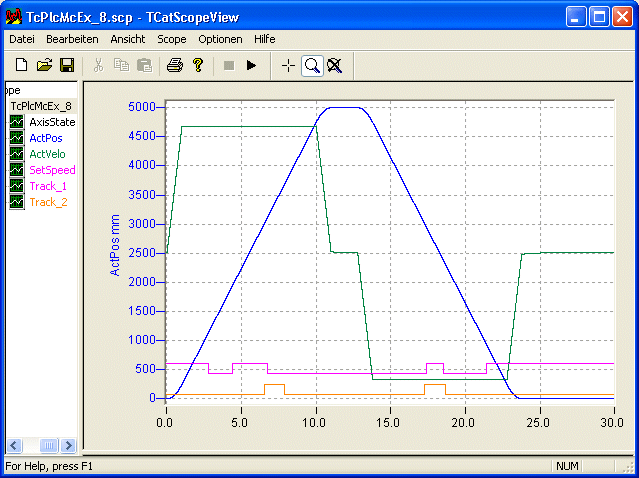Click the tree panel scrollbar thumb

(x=49, y=445)
